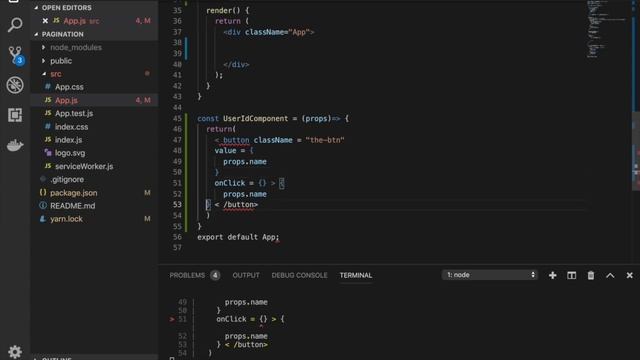Click 'UserIdComponent' in the code
The width and height of the screenshot is (640, 360).
[x=256, y=118]
